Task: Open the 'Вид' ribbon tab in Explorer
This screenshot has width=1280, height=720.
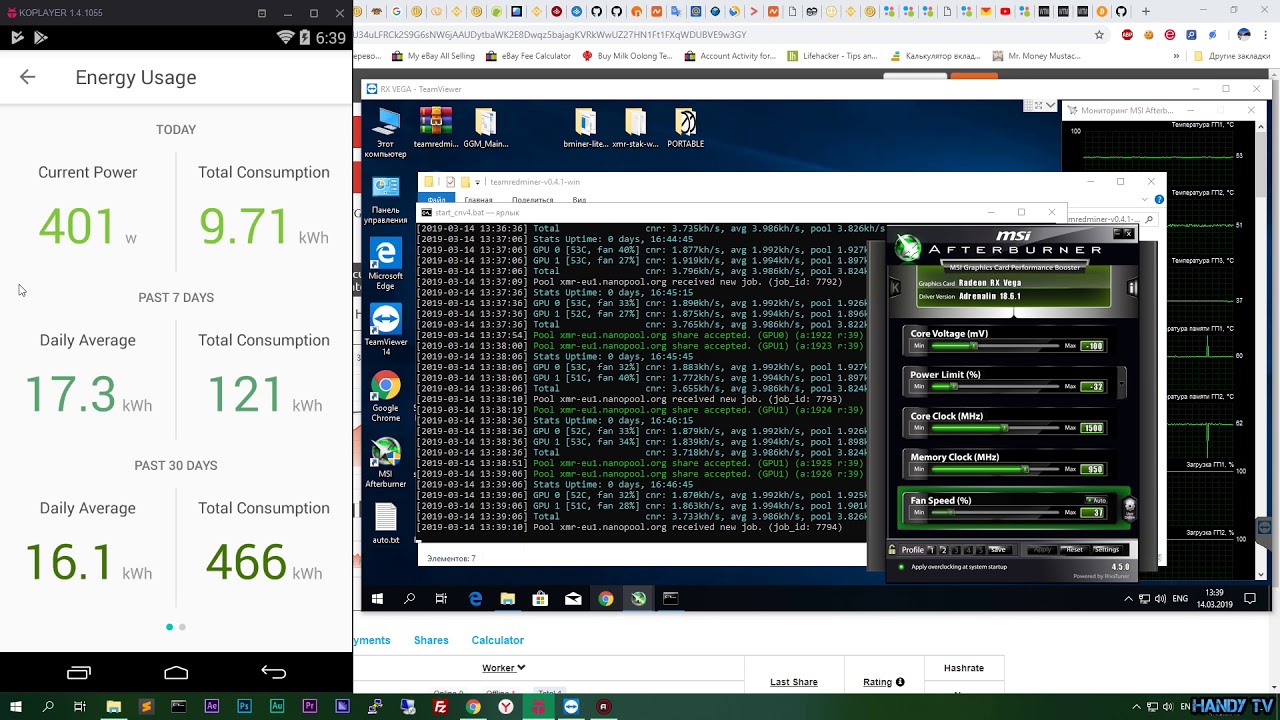Action: click(579, 200)
